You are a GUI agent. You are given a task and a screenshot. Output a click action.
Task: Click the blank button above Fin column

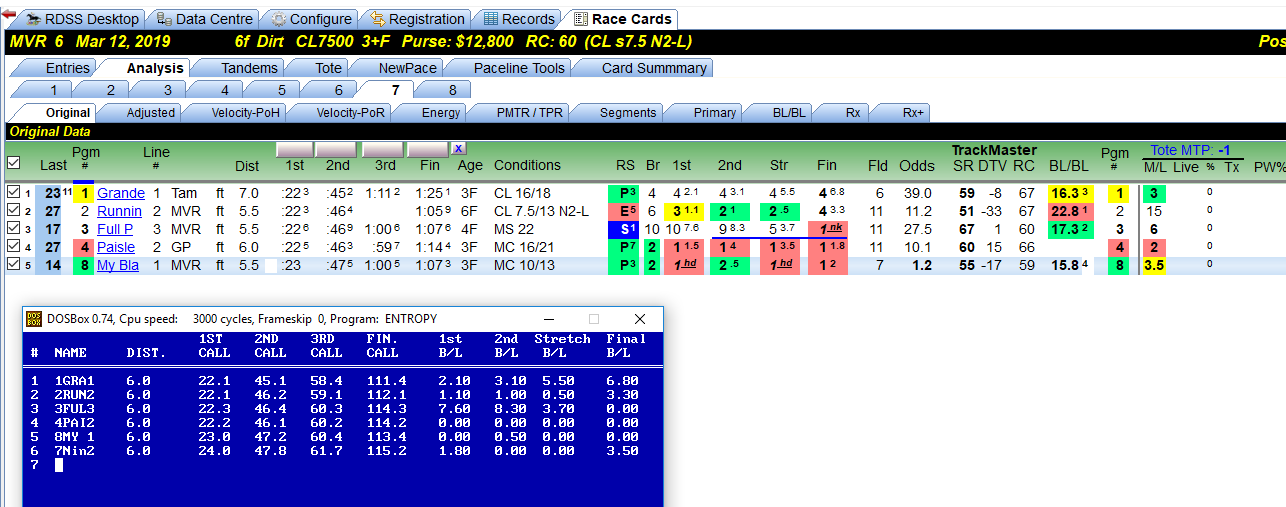click(x=429, y=149)
